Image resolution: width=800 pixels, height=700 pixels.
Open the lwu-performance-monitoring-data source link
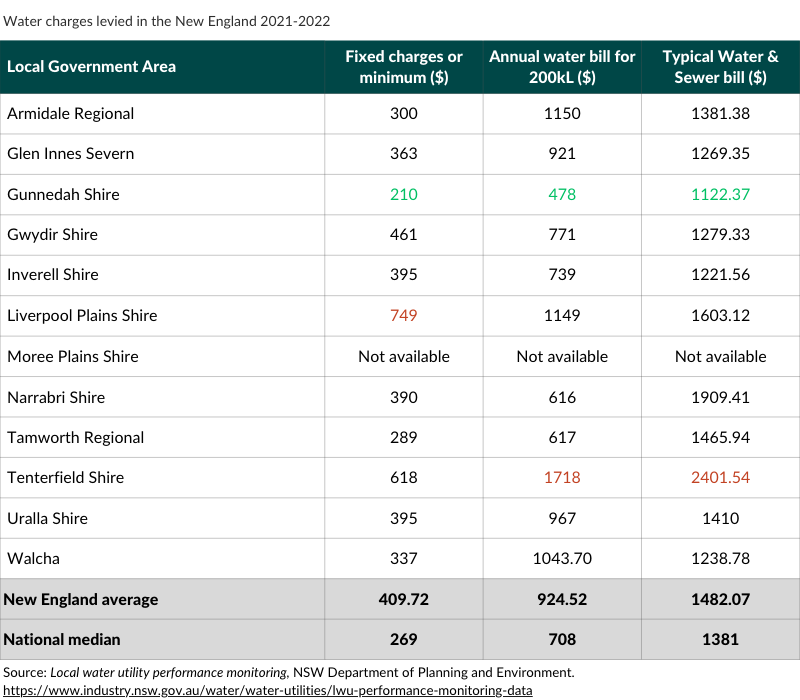[267, 690]
